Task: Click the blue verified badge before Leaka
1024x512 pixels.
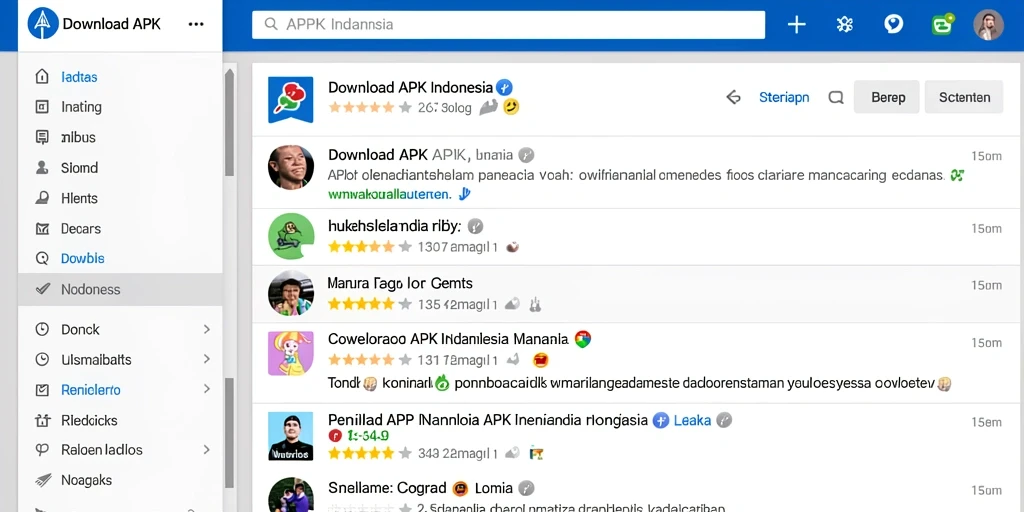Action: pyautogui.click(x=661, y=420)
